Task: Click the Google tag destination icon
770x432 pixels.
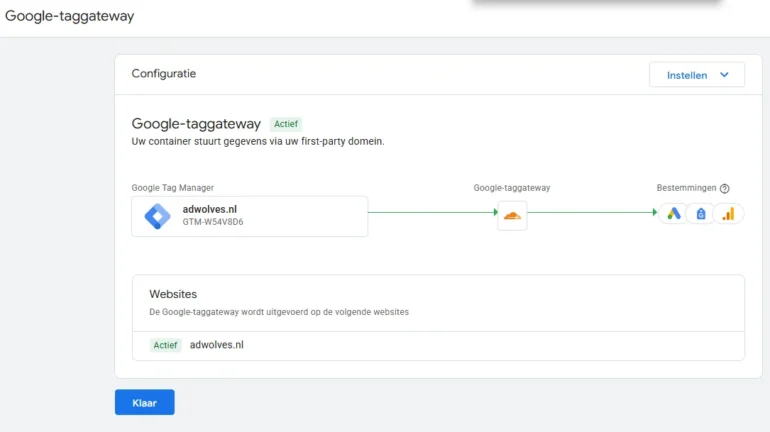Action: [701, 214]
